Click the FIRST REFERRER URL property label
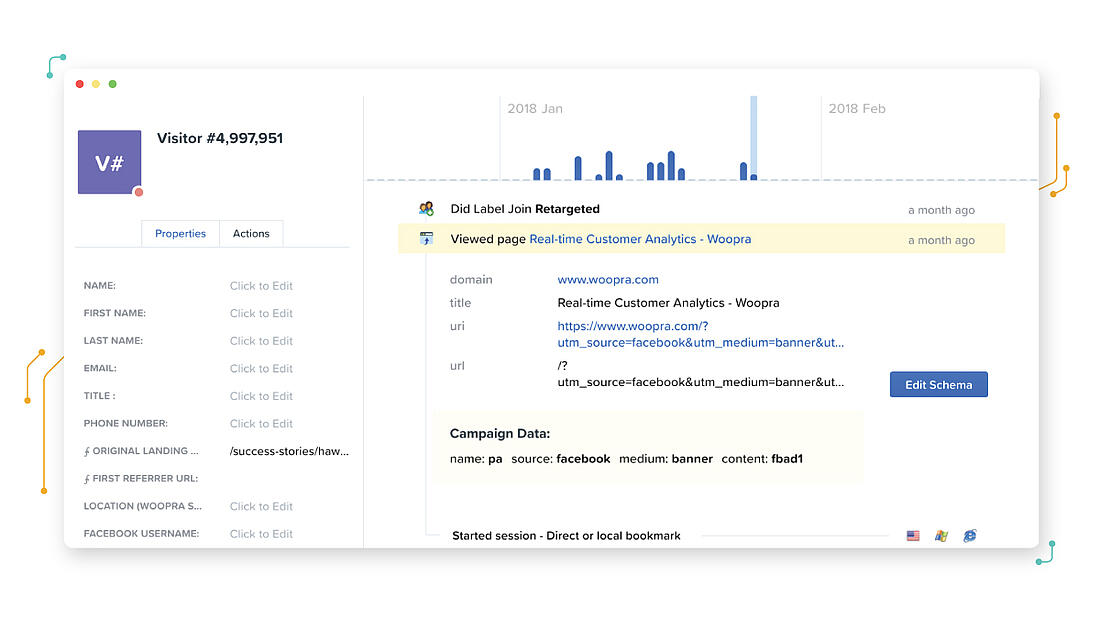Screen dimensions: 1100x619 [141, 478]
